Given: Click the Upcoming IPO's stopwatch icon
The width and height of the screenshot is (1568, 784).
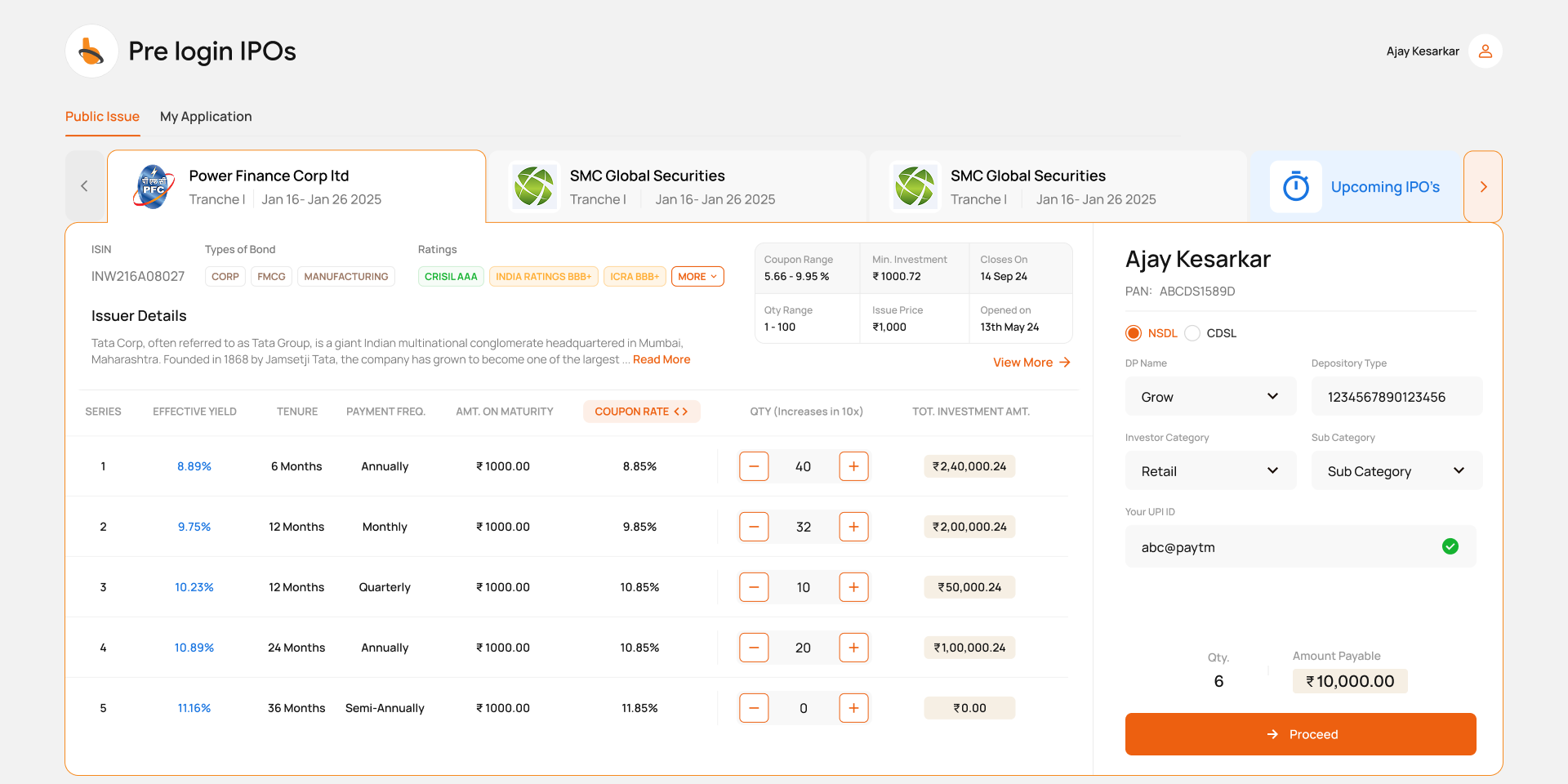Looking at the screenshot, I should pyautogui.click(x=1295, y=187).
